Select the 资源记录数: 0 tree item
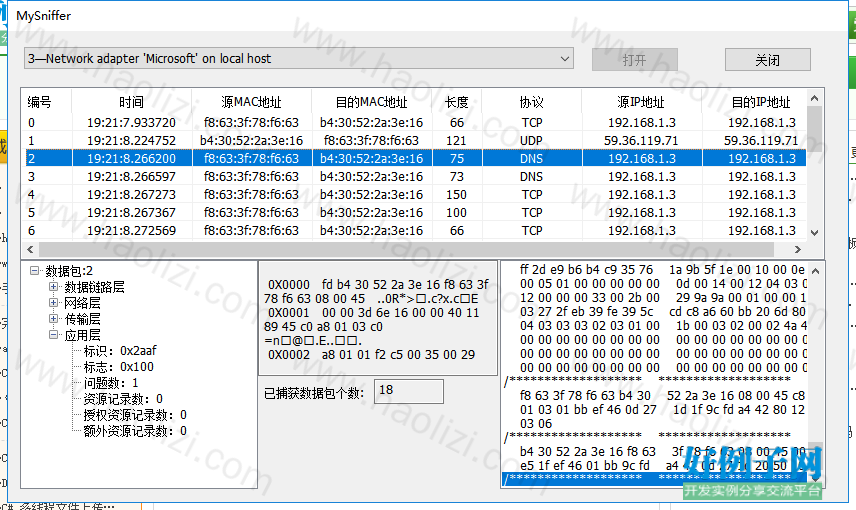This screenshot has width=856, height=510. tap(123, 399)
